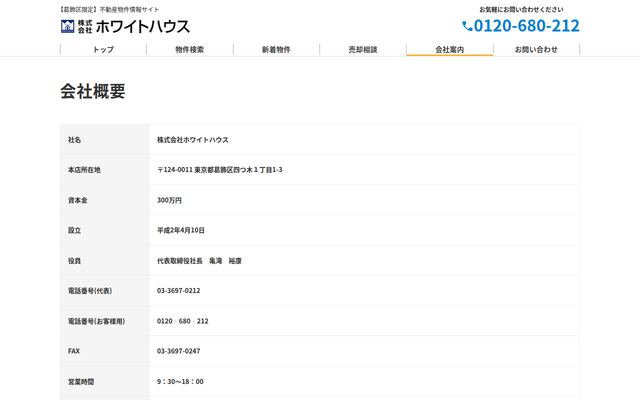Click the 設立 row label
640x400 pixels.
[74, 230]
